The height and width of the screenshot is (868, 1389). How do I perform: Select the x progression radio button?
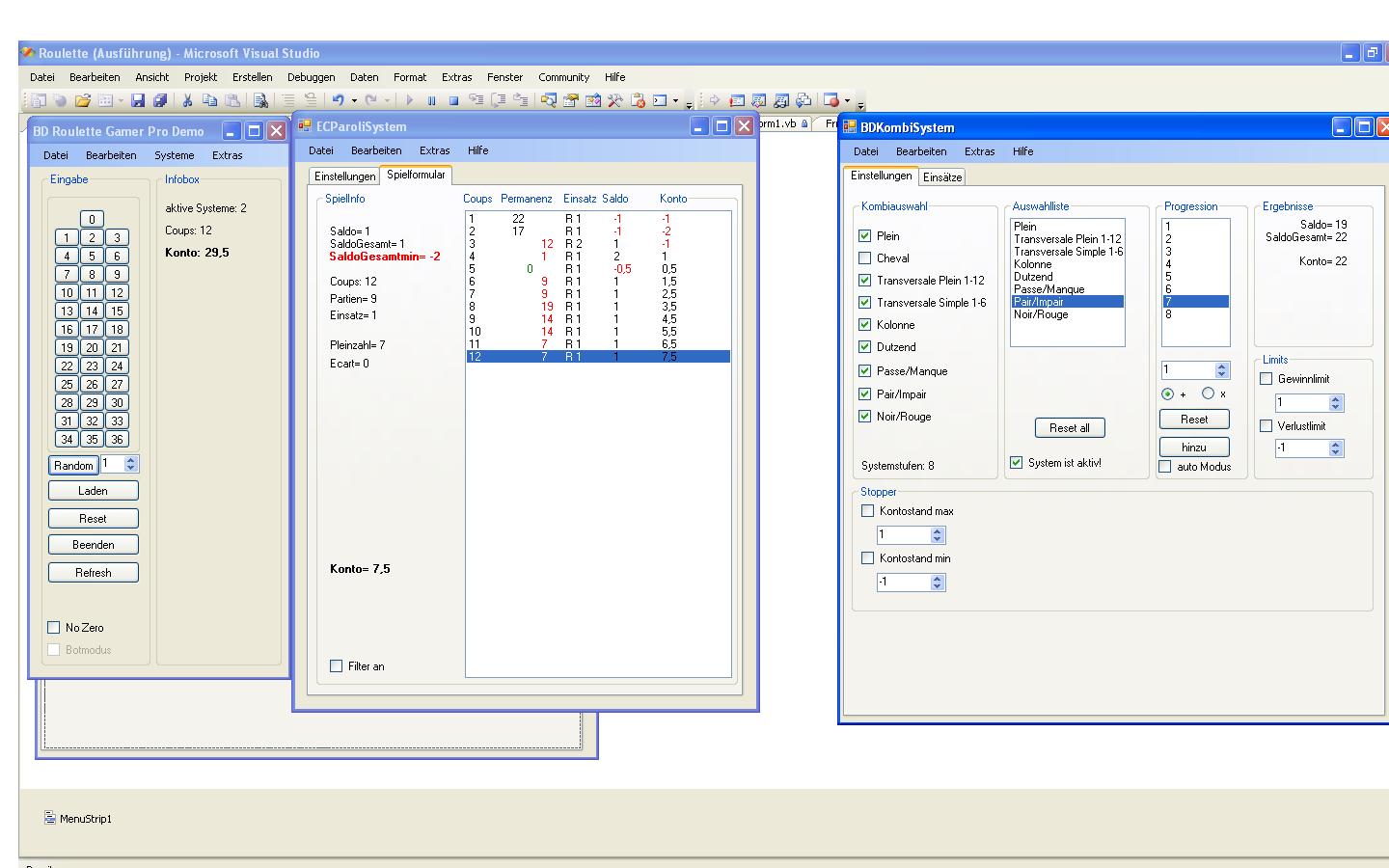(1208, 393)
